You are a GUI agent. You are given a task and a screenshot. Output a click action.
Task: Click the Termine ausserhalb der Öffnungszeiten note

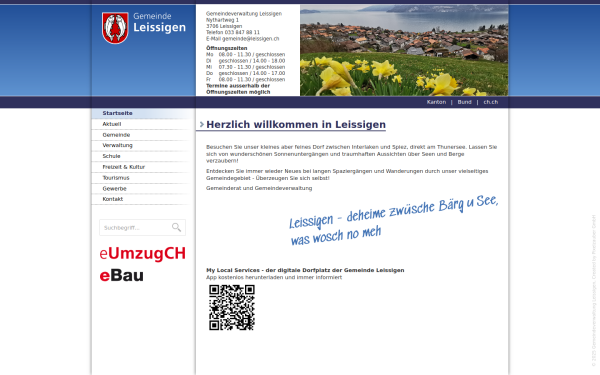(x=238, y=89)
